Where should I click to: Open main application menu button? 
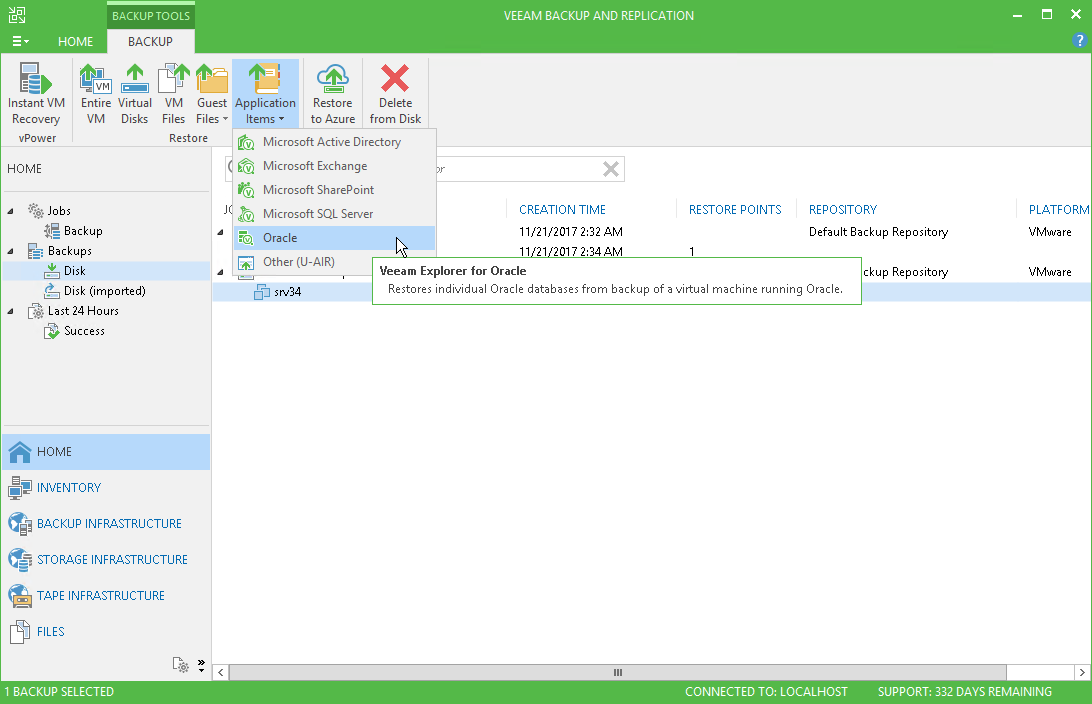(x=20, y=41)
